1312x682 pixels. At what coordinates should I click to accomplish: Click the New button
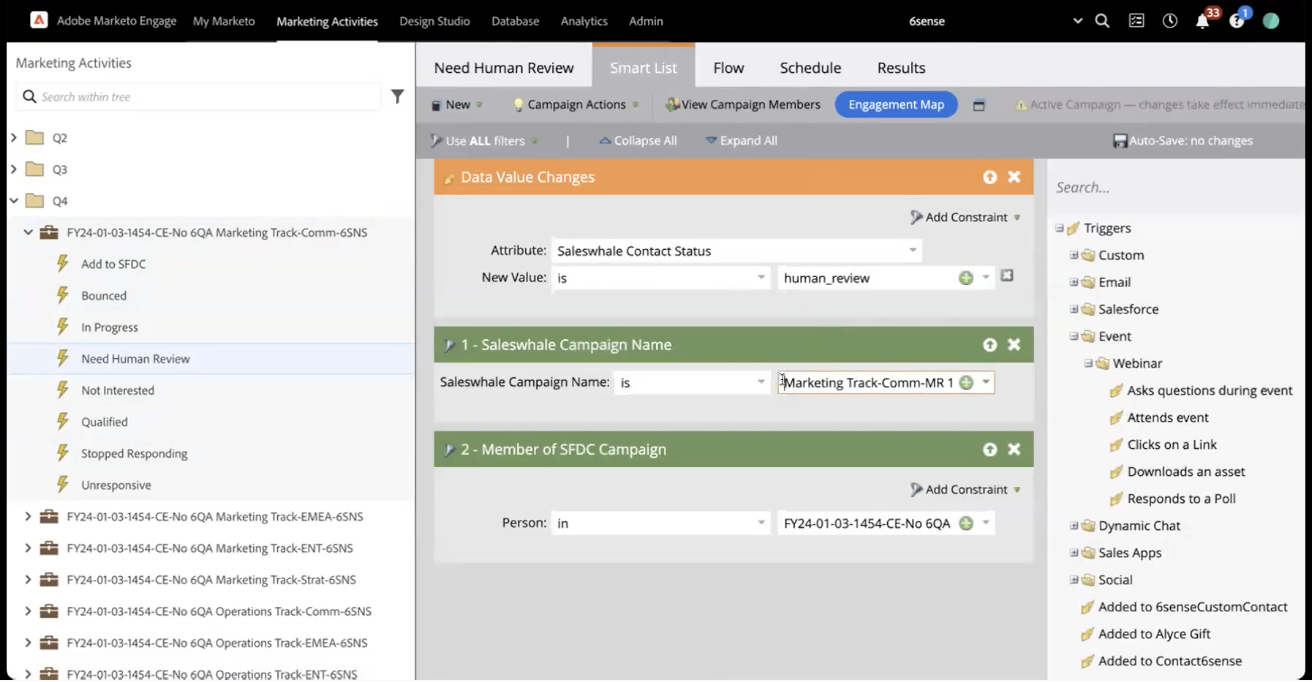(x=457, y=105)
